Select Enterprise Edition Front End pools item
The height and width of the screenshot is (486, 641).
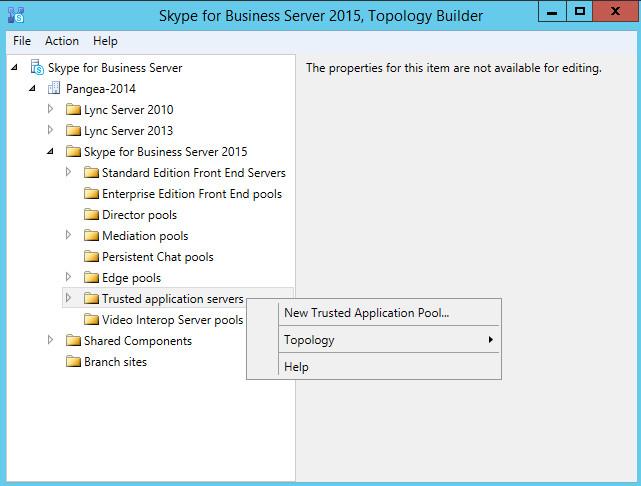click(x=192, y=194)
